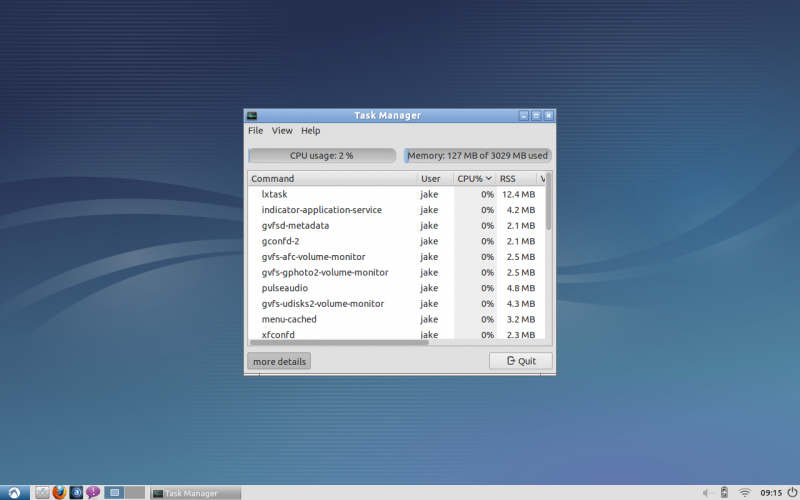The width and height of the screenshot is (800, 500).
Task: Open the Abiword 'a' launcher icon
Action: [76, 492]
